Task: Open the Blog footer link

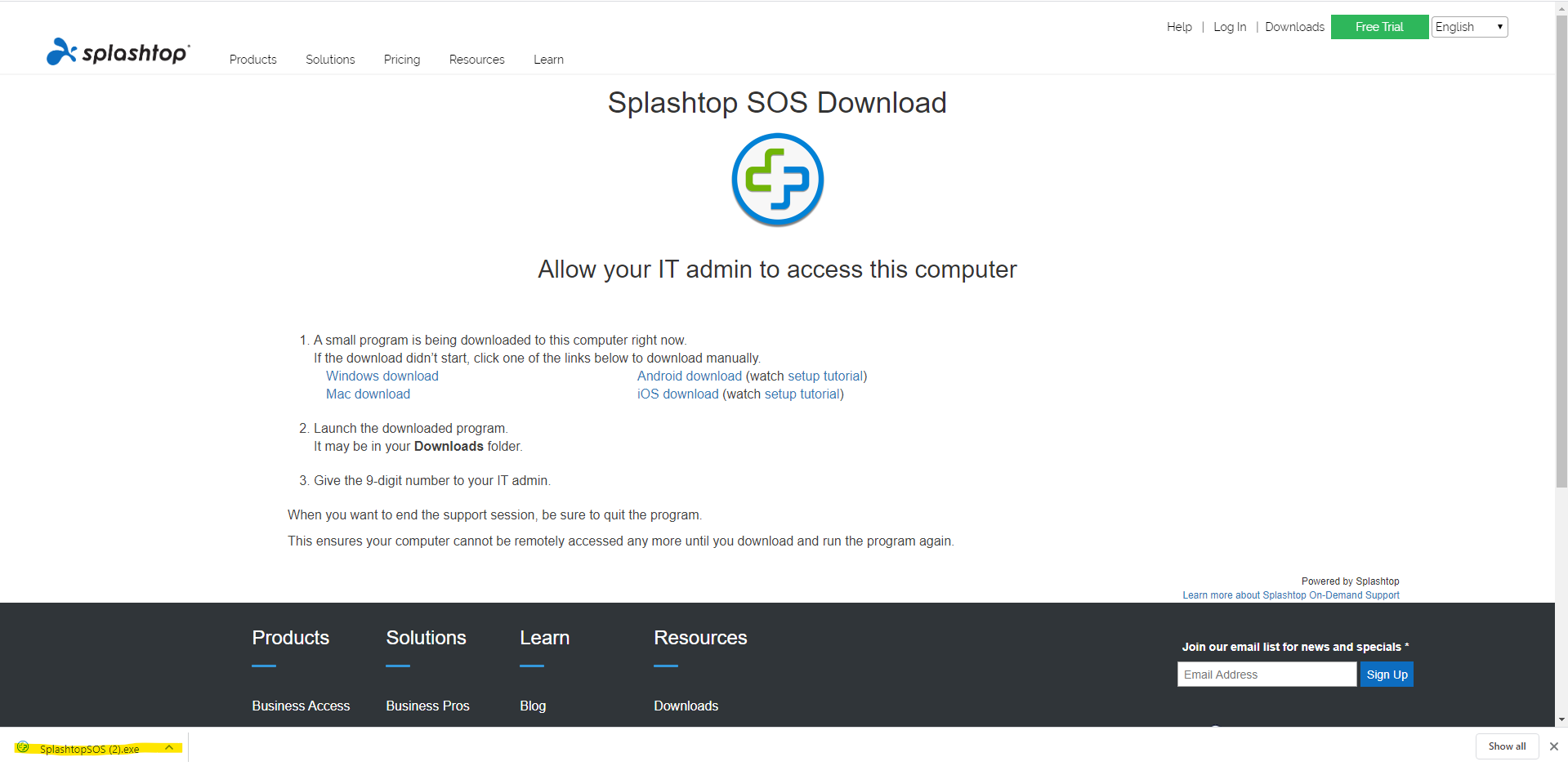Action: [533, 706]
